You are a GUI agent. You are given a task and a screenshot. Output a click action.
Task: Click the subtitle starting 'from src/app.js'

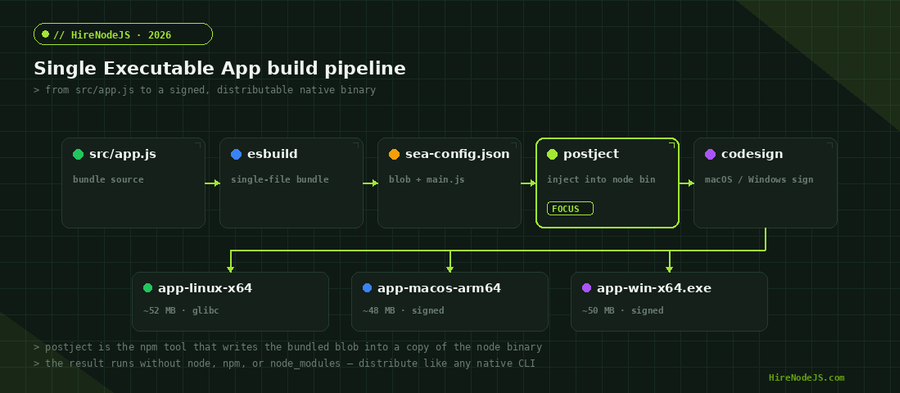click(205, 90)
